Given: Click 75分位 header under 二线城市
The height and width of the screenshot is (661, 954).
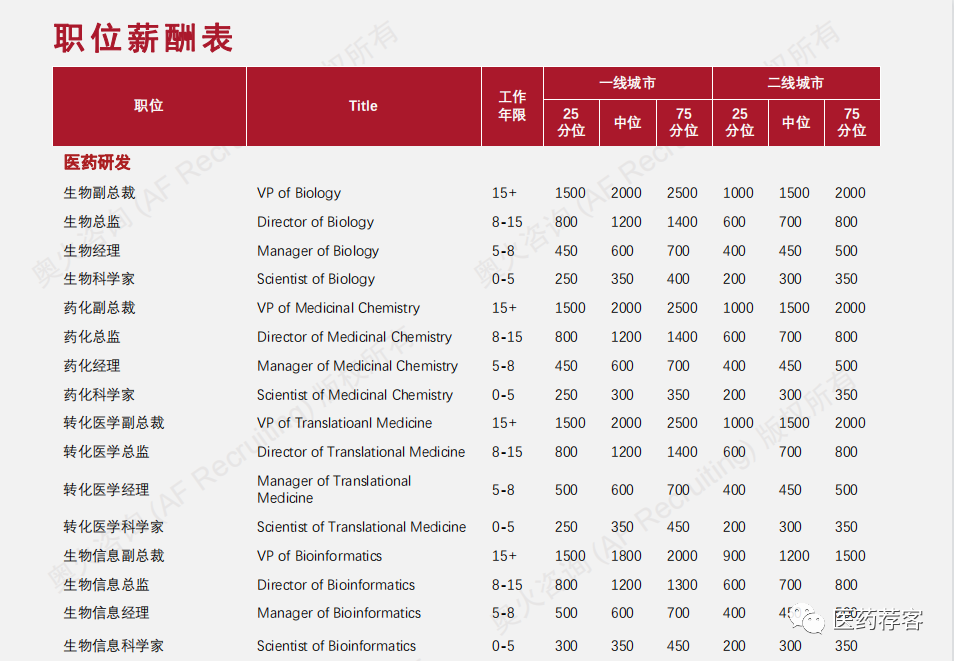Looking at the screenshot, I should coord(852,122).
